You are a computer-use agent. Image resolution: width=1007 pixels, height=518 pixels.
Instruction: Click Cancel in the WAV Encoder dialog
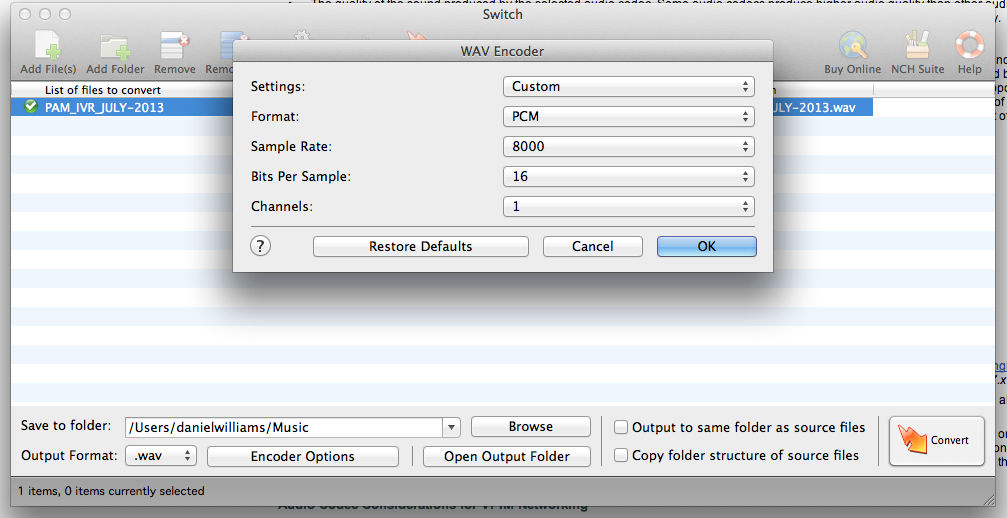click(593, 246)
